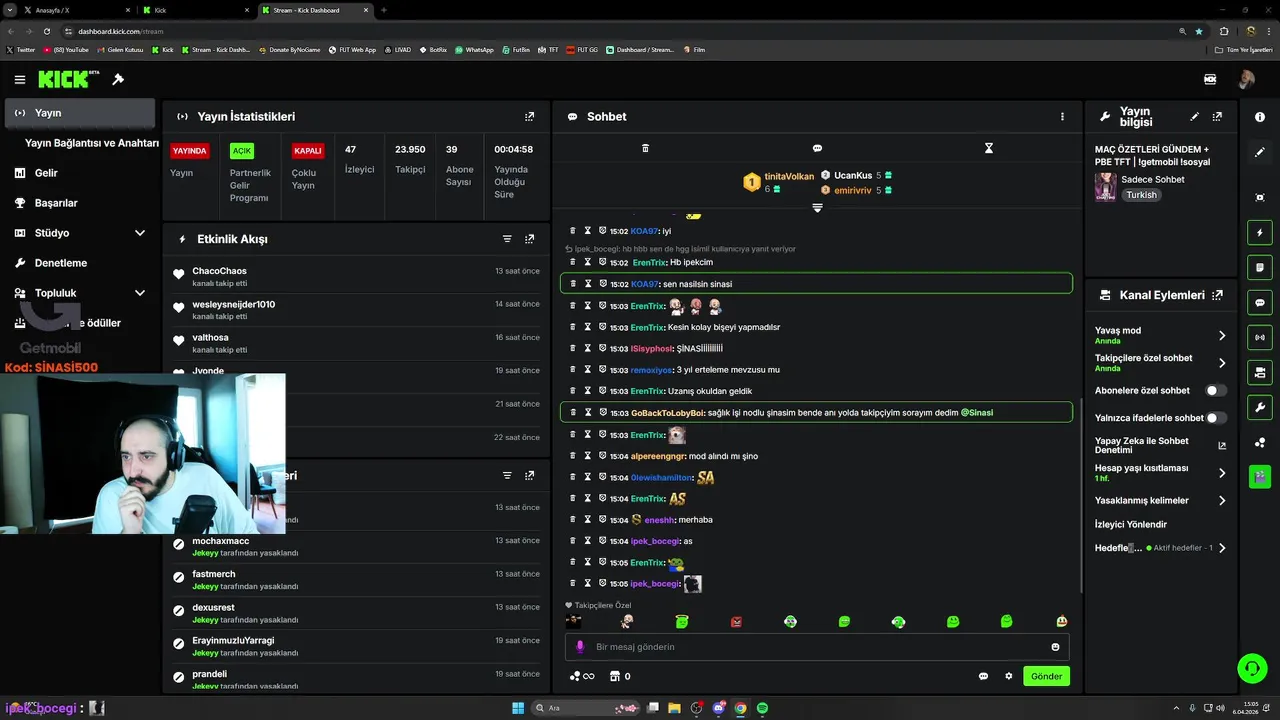This screenshot has height=720, width=1280.
Task: Toggle the channel actions widget in right rail
Action: click(1260, 373)
